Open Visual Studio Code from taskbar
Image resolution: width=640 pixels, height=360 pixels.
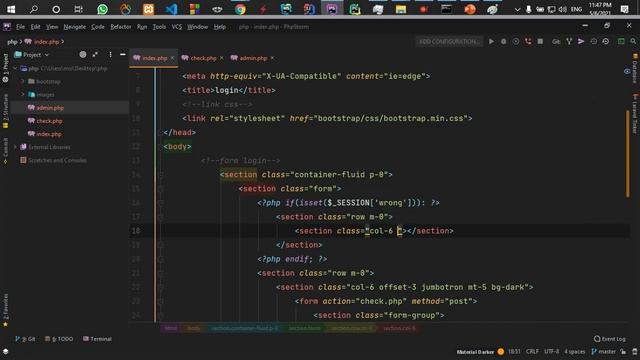[x=171, y=9]
